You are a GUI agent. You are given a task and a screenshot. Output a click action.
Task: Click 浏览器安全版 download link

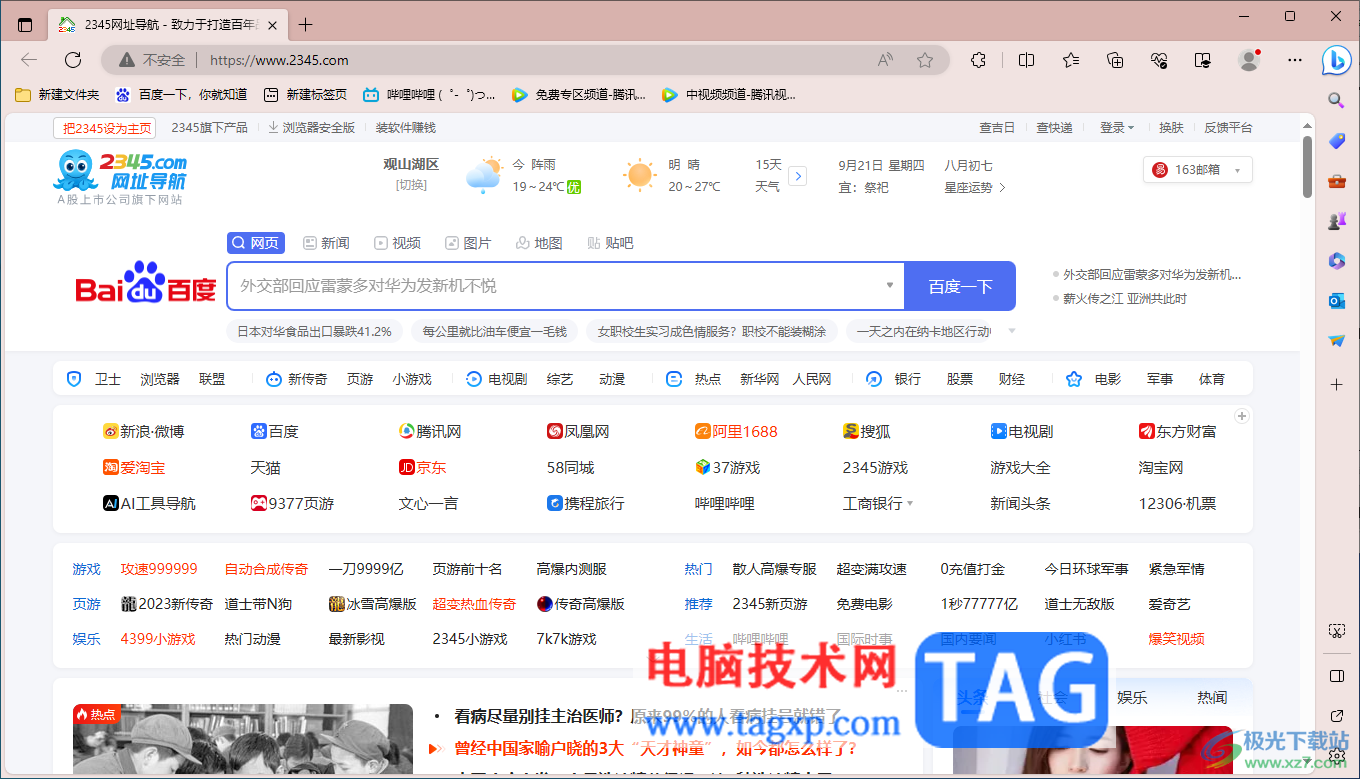(311, 128)
